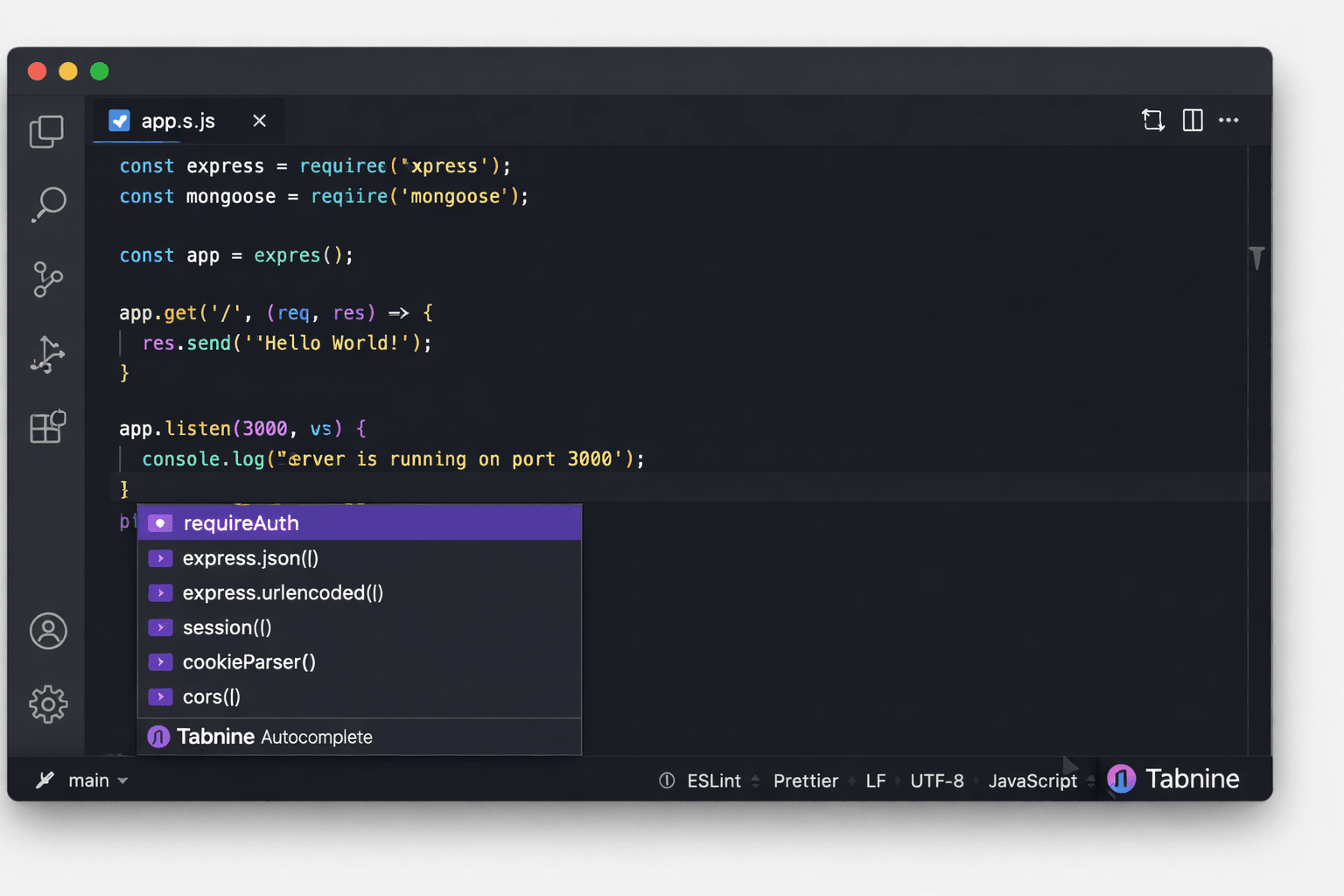Open Source Control branch icon

point(47,279)
